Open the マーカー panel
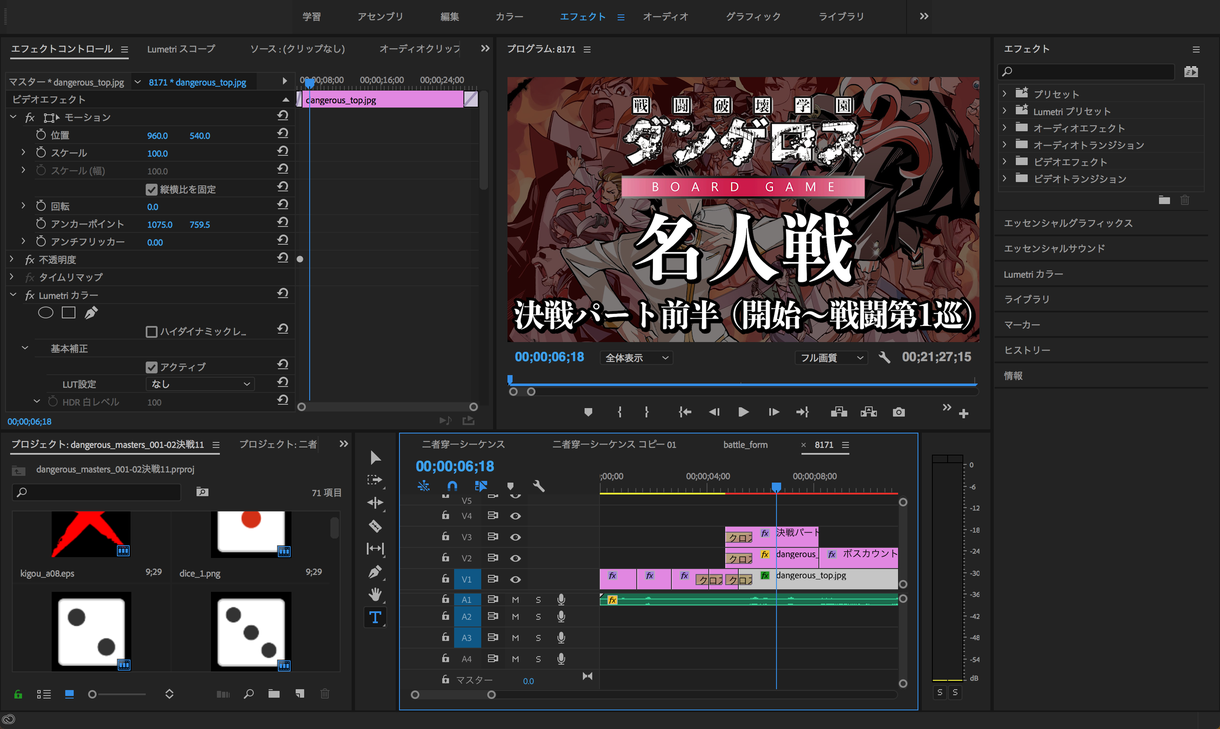The width and height of the screenshot is (1220, 729). tap(1022, 325)
